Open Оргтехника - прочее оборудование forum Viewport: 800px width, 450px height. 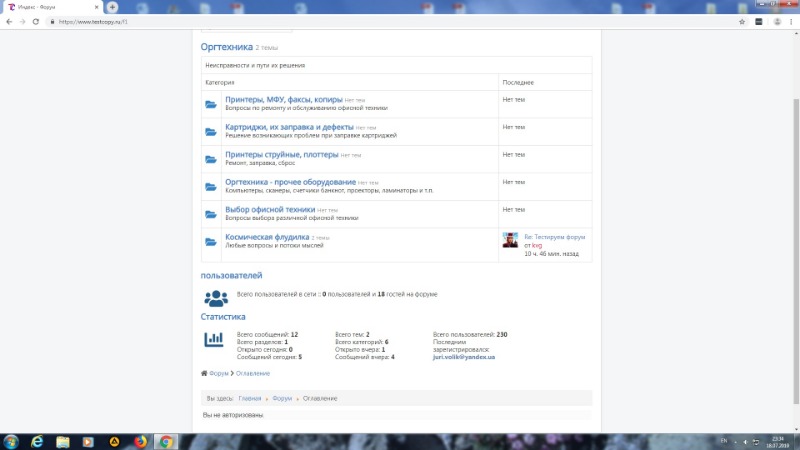pyautogui.click(x=290, y=182)
